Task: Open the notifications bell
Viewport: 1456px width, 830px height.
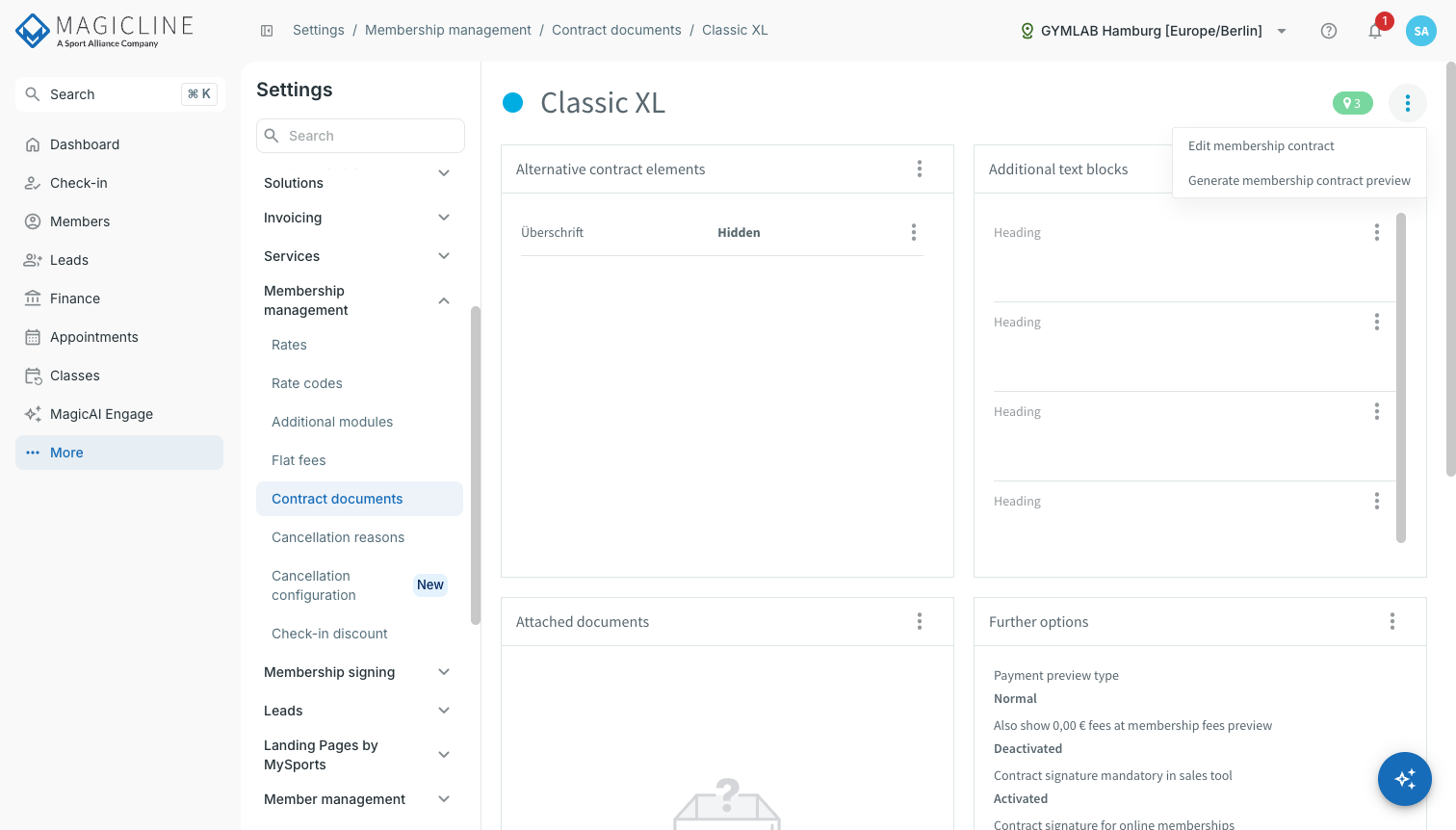Action: tap(1375, 31)
